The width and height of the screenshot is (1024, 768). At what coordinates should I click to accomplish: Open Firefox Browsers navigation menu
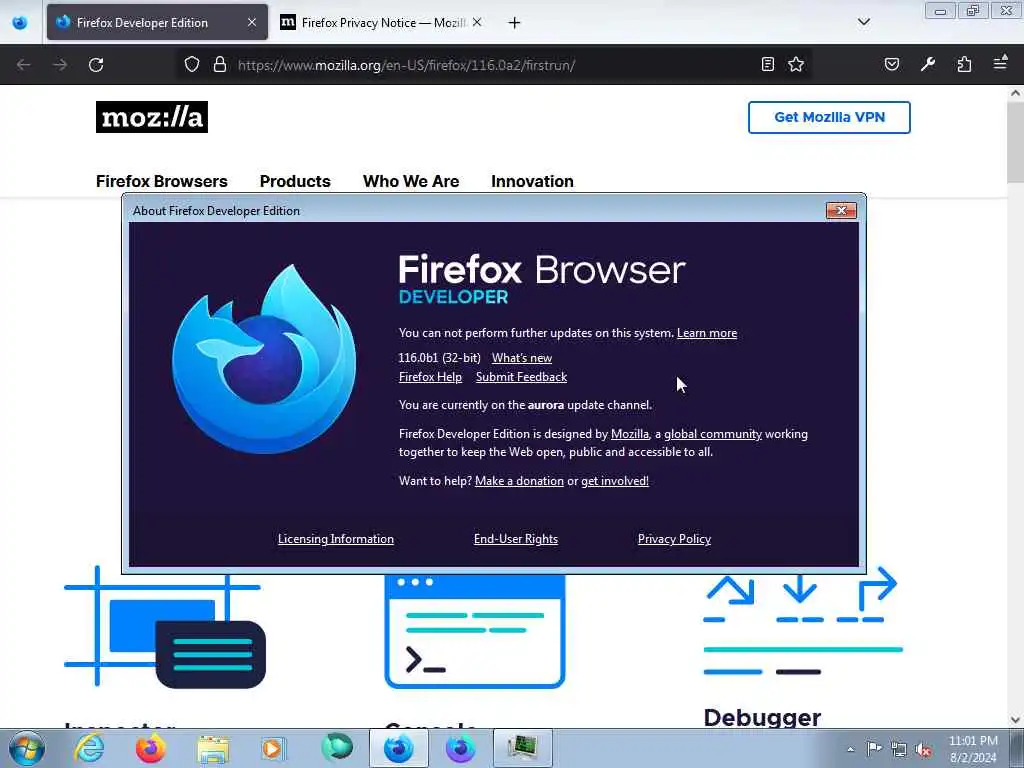[161, 181]
